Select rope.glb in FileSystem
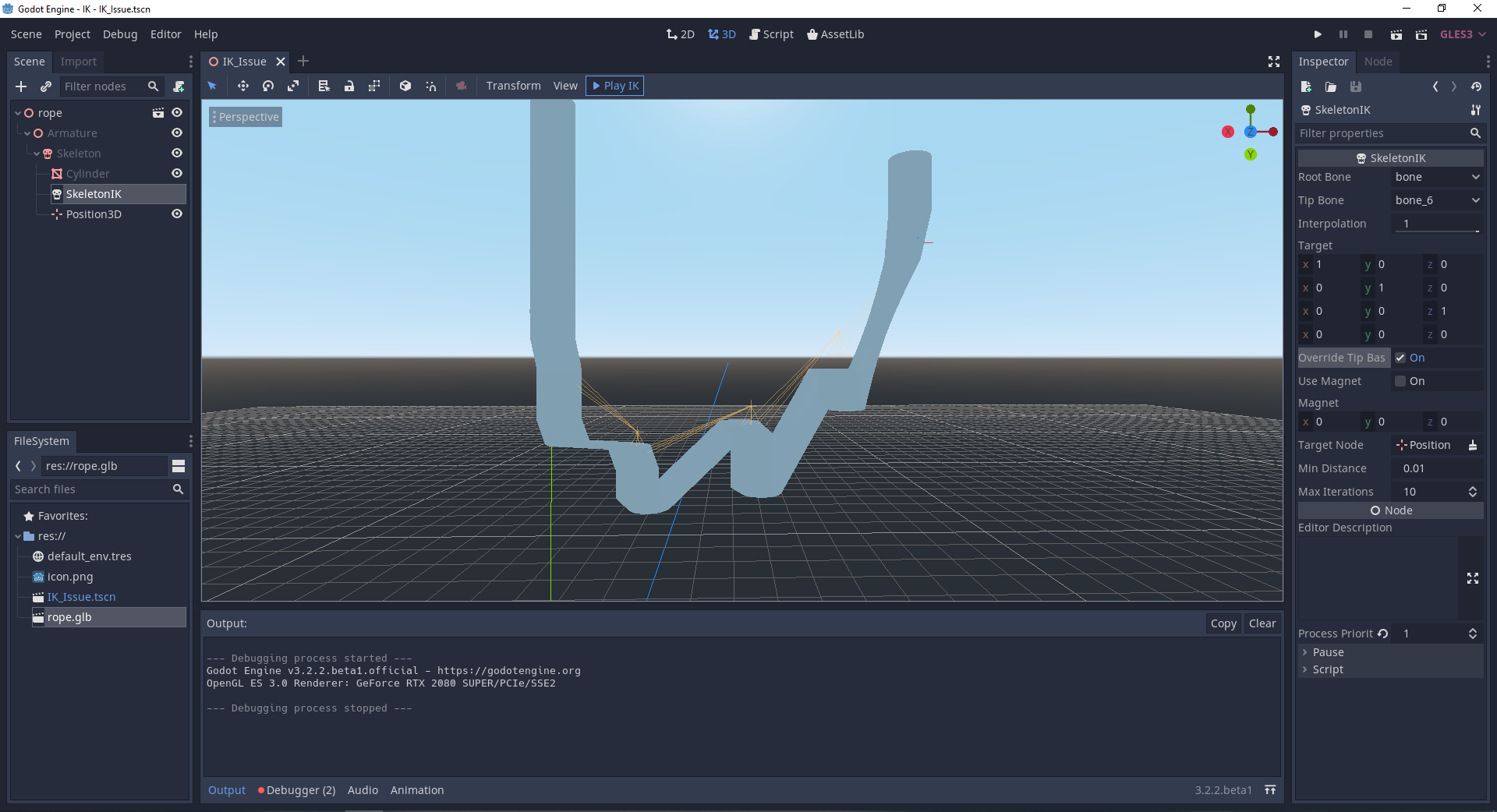 tap(108, 617)
